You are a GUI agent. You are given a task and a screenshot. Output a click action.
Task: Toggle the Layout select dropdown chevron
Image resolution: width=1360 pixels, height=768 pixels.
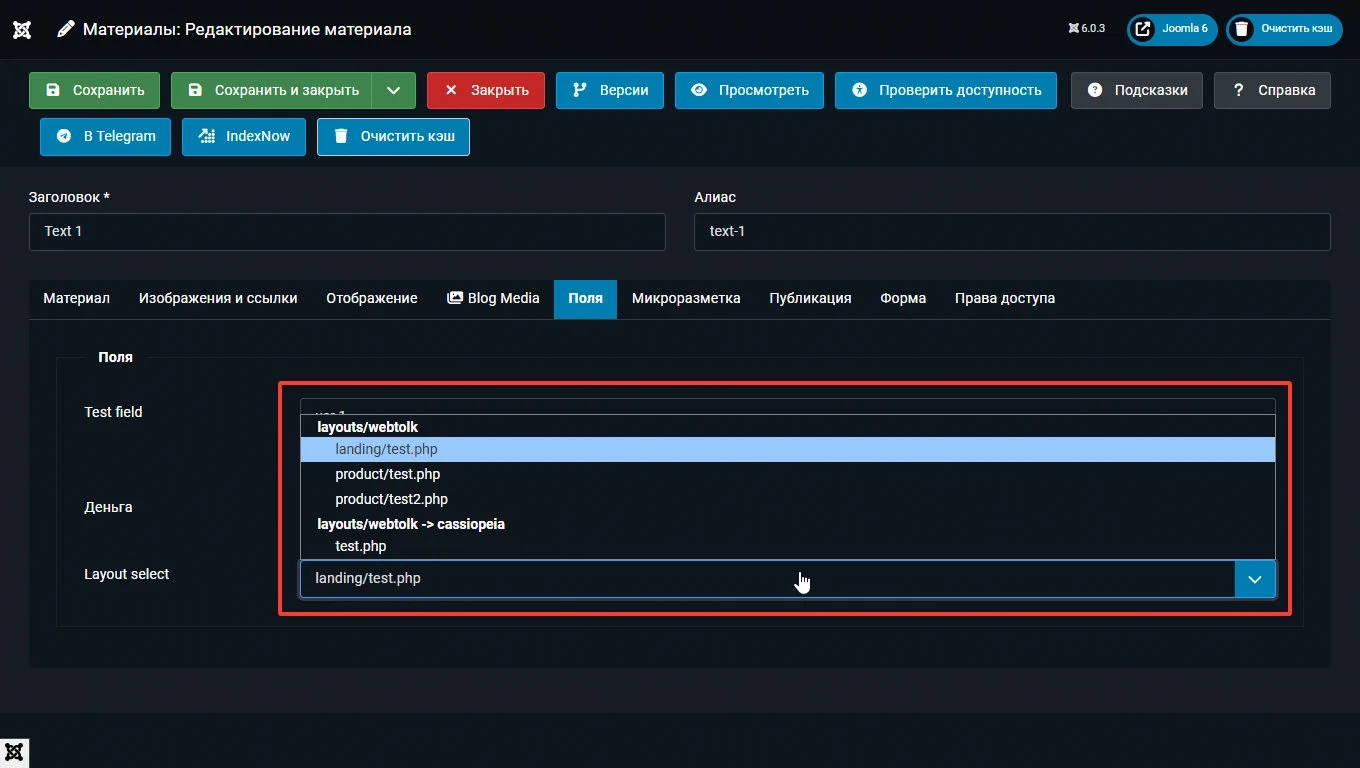[x=1255, y=579]
